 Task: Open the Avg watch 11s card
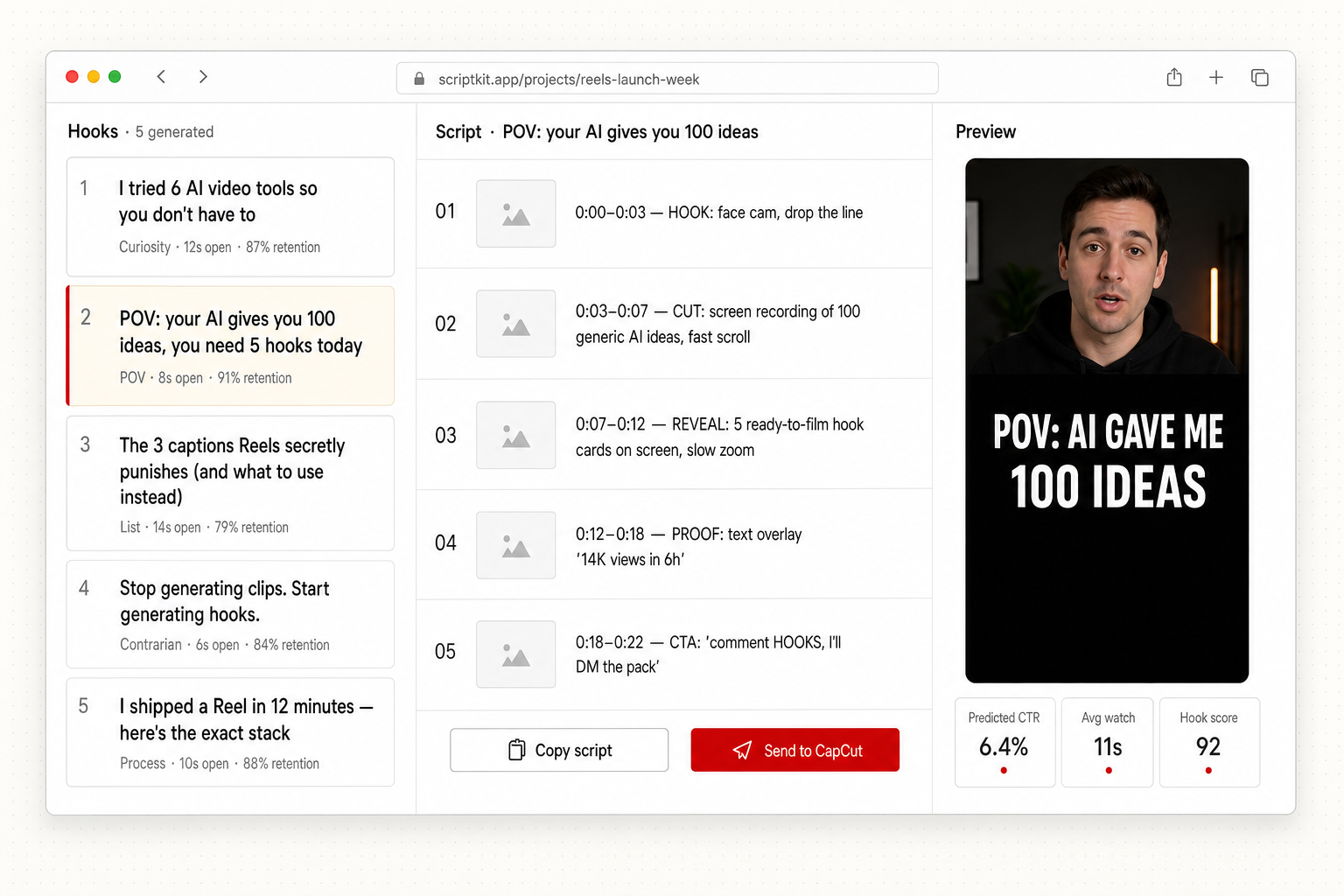pyautogui.click(x=1108, y=742)
